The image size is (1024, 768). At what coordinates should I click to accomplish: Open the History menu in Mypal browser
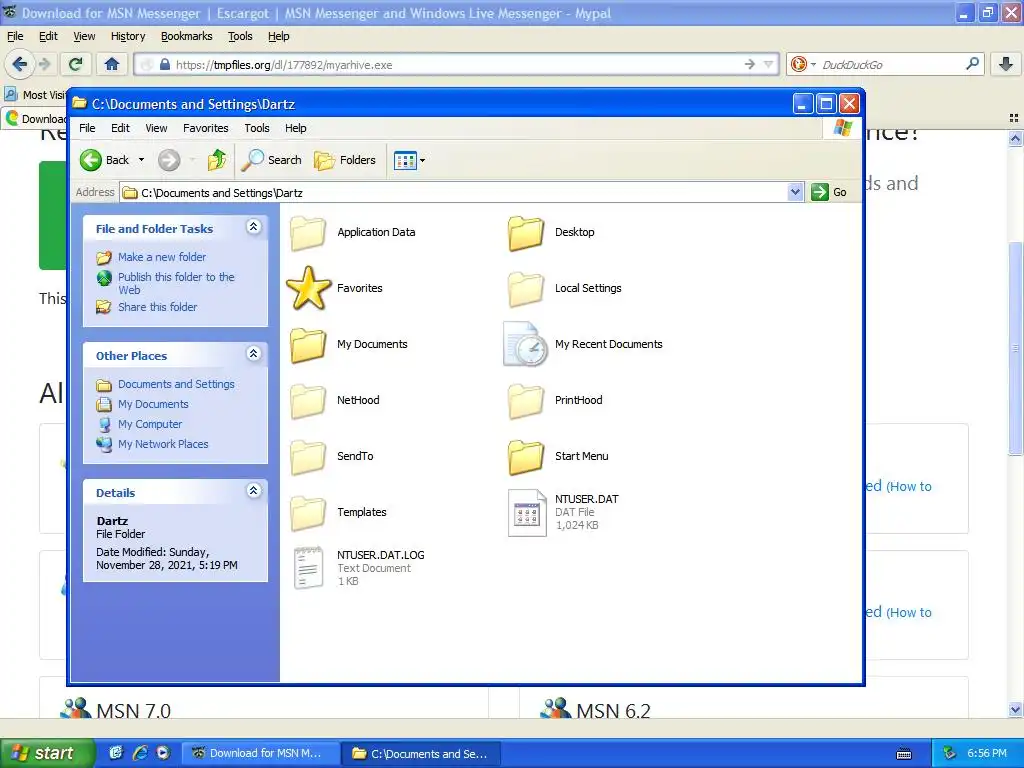point(128,36)
